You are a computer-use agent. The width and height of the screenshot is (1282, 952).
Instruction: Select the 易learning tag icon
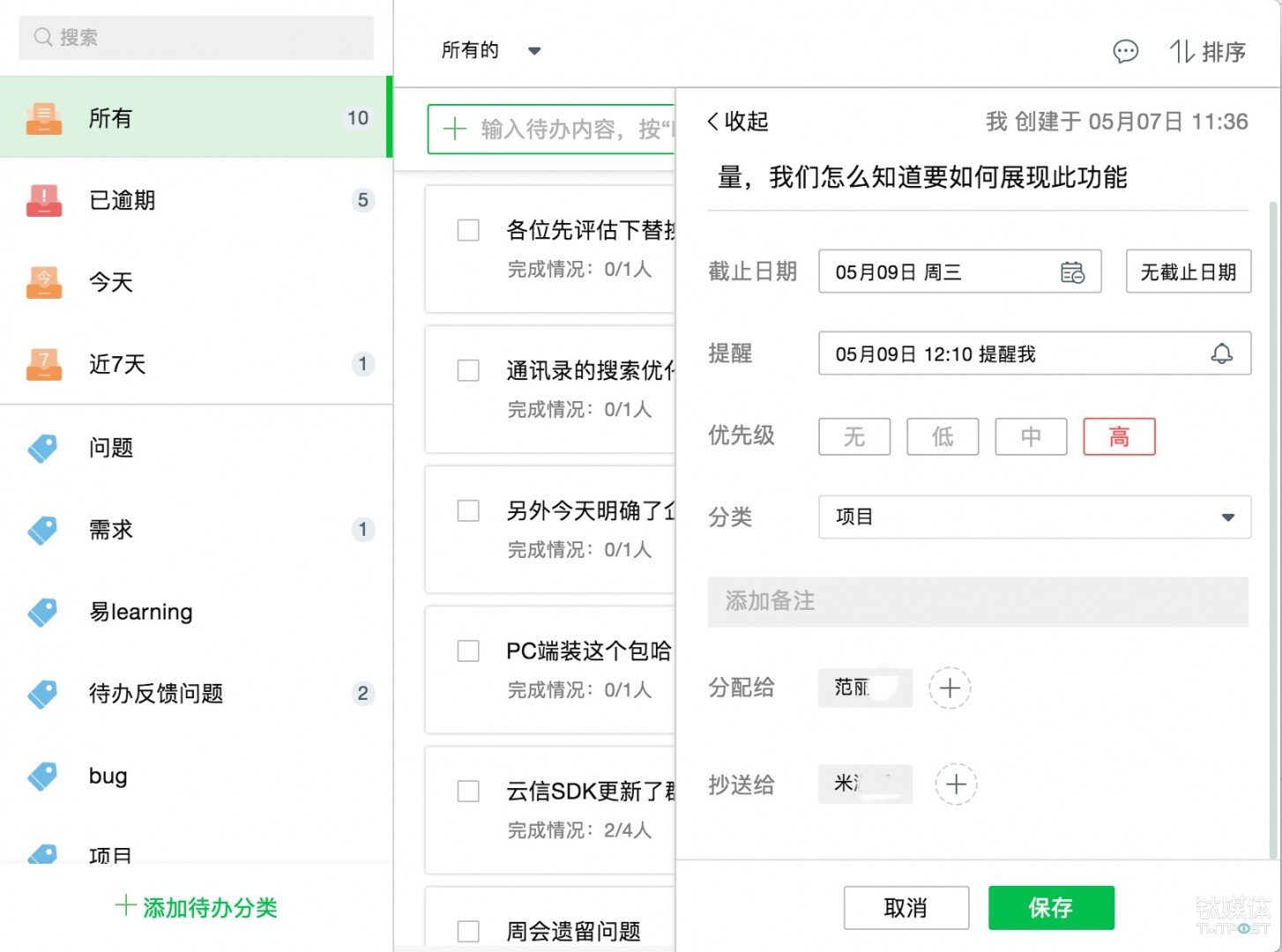coord(43,612)
